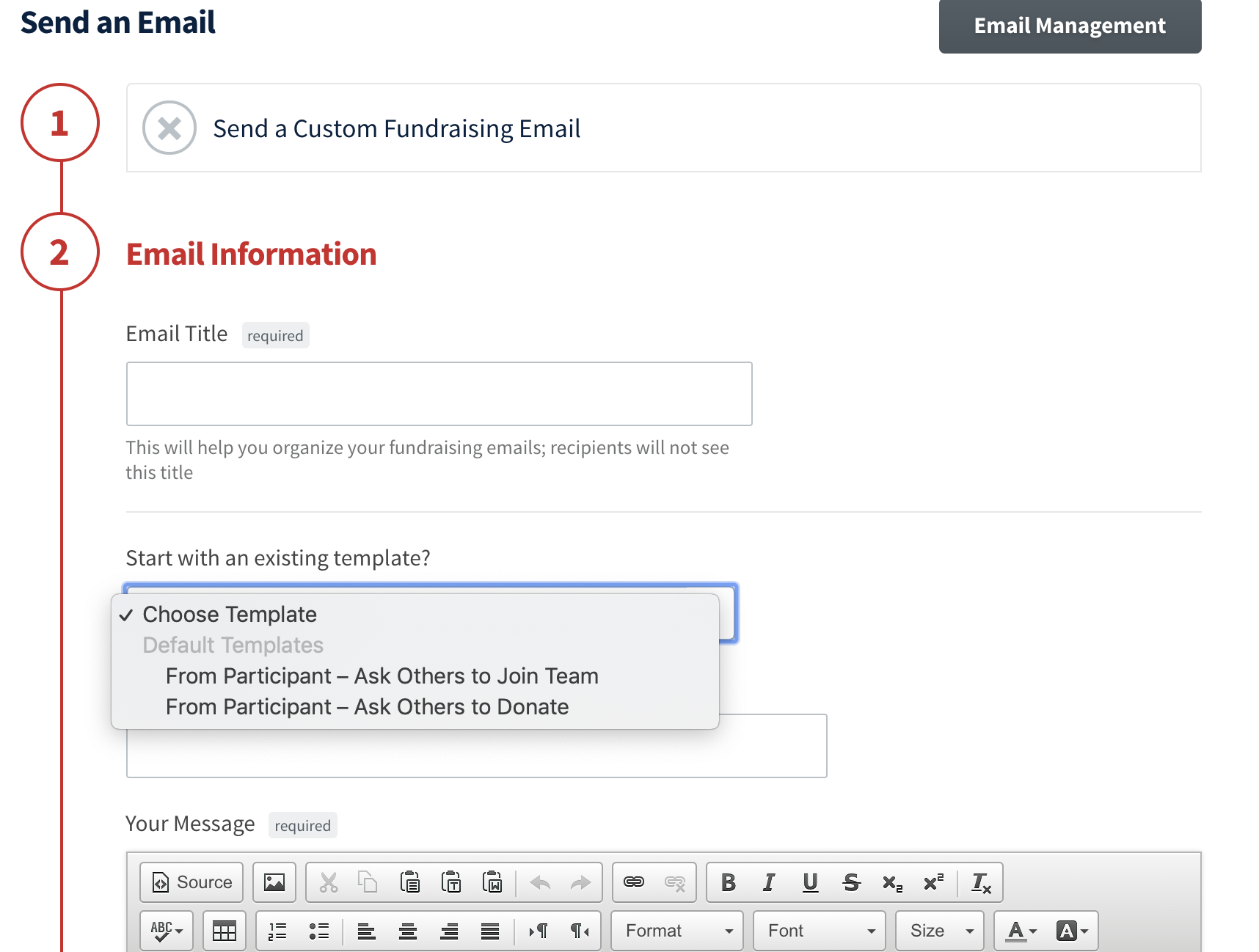
Task: Toggle Bold formatting
Action: pos(729,882)
